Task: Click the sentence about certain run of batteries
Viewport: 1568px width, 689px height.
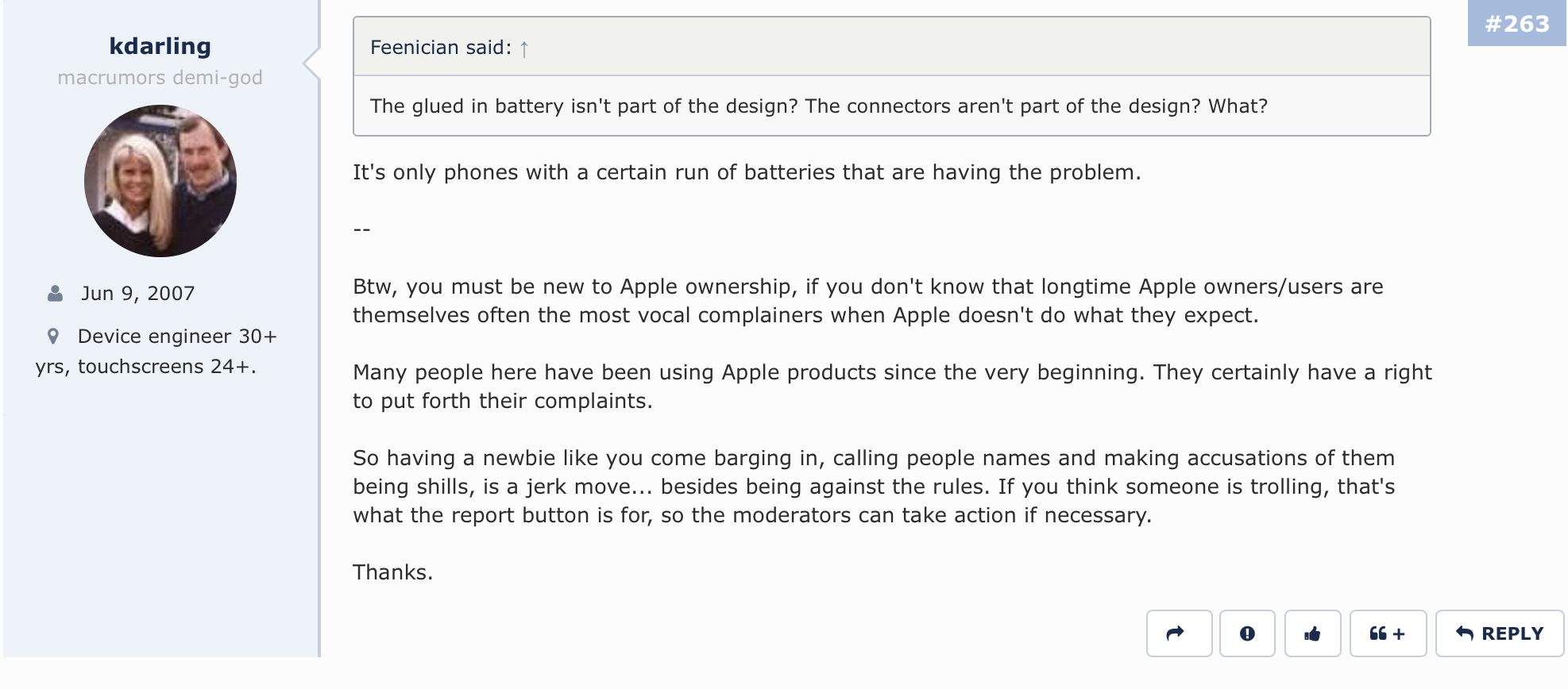Action: tap(747, 172)
